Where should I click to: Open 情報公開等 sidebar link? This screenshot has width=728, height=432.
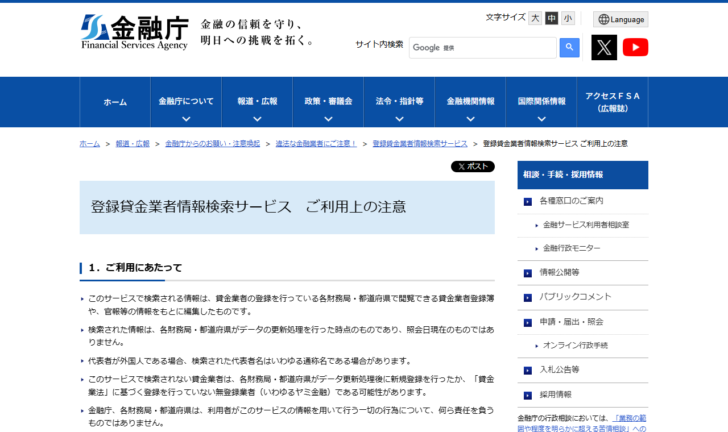click(559, 273)
